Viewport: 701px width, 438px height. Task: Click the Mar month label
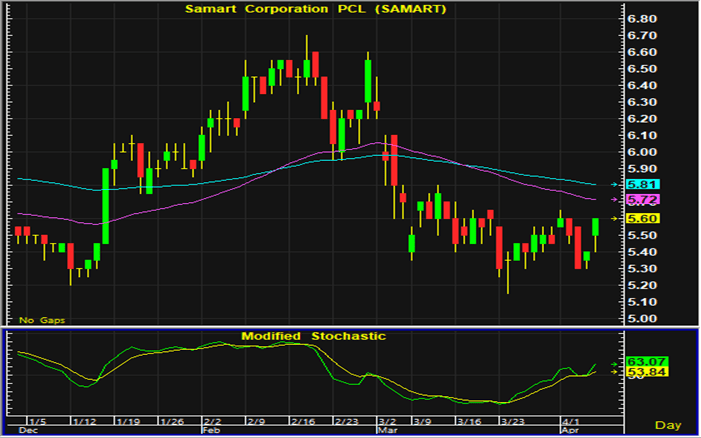(x=386, y=430)
